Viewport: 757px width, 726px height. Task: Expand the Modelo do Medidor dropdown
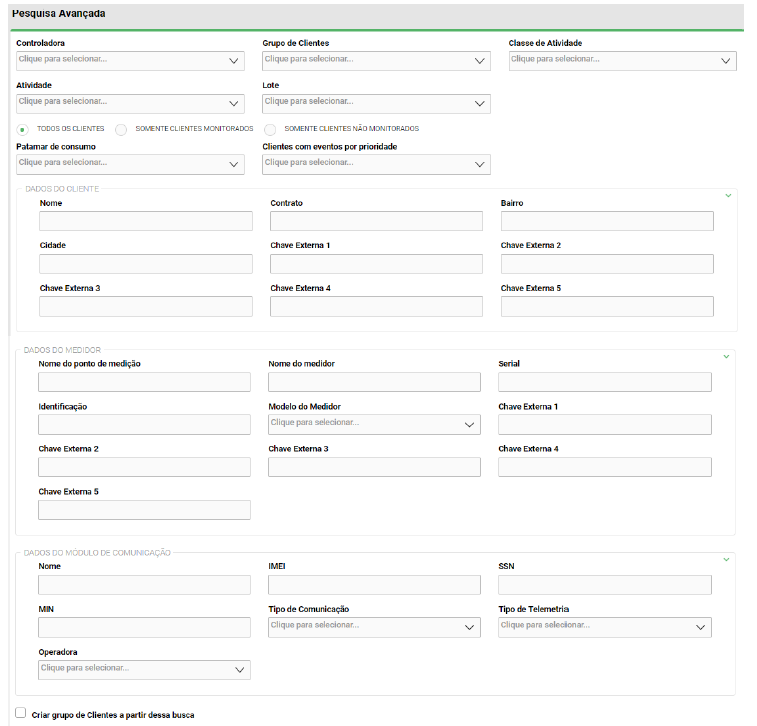[x=374, y=424]
